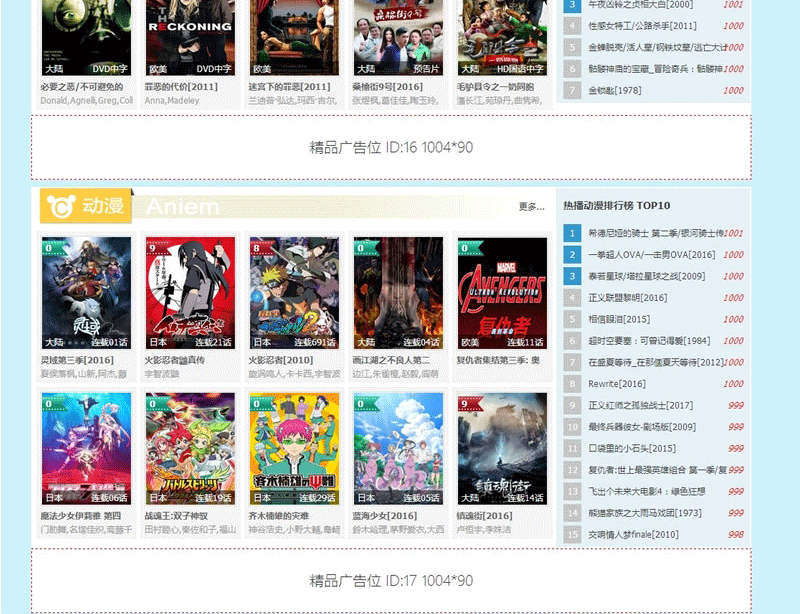Click the cast text Anna,Madeley
This screenshot has width=800, height=614.
click(x=172, y=101)
